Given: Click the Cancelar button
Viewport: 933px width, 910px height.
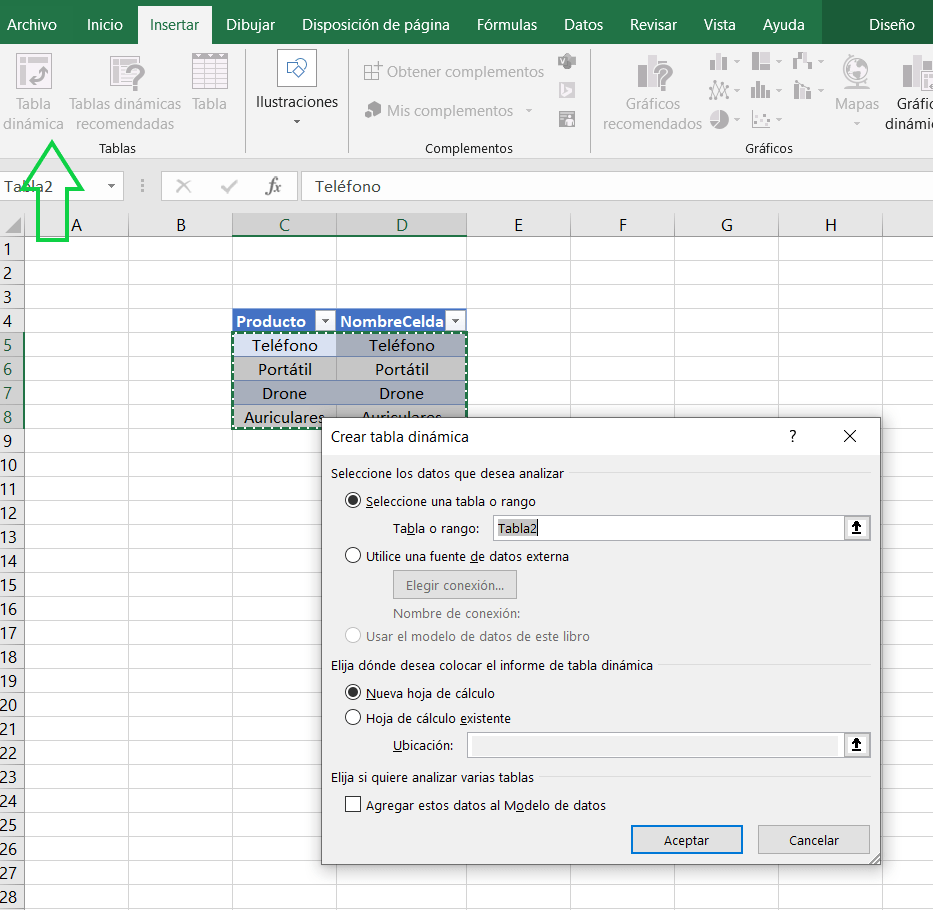Looking at the screenshot, I should click(813, 840).
